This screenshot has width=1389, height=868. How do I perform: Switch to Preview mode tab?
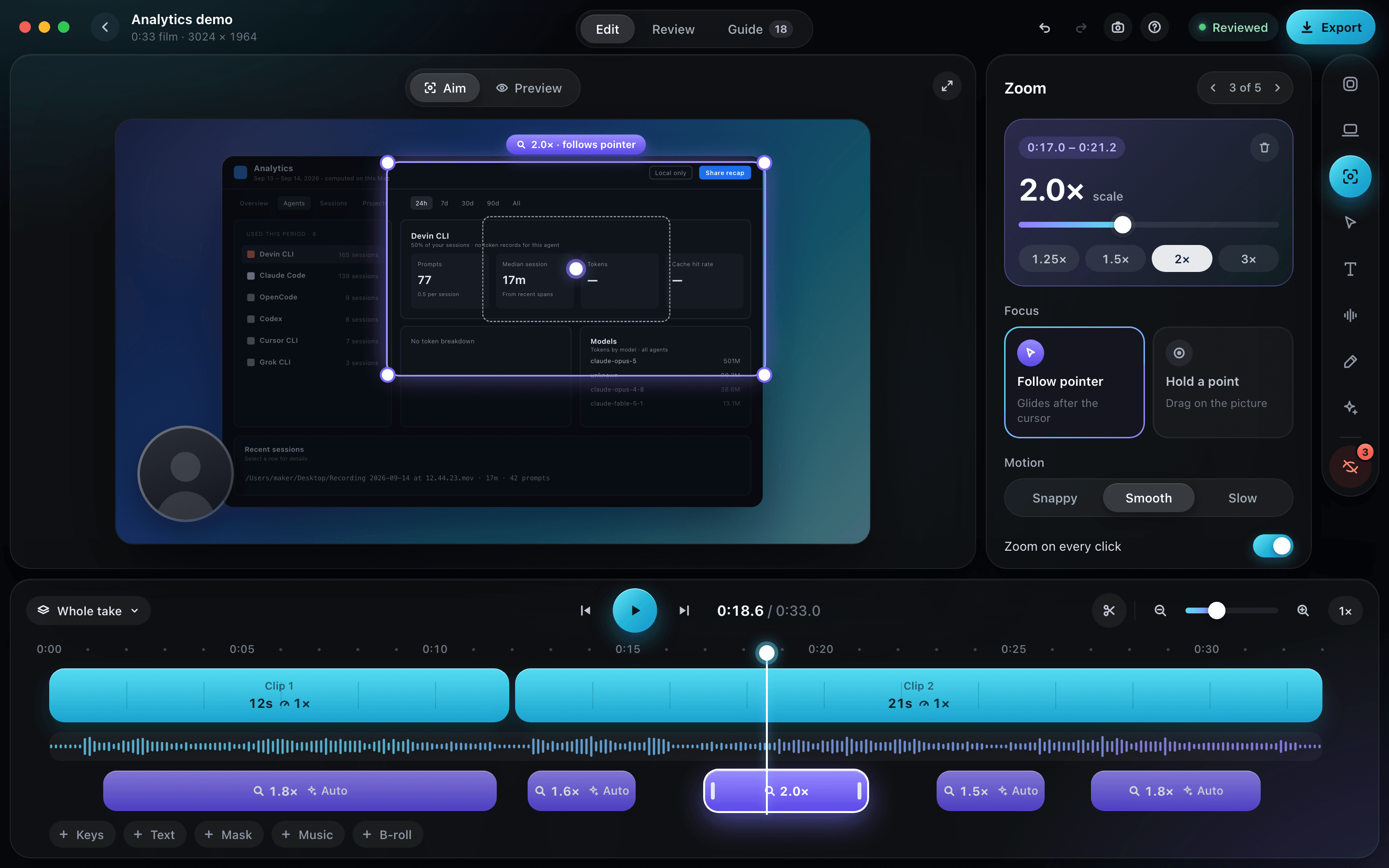tap(529, 88)
